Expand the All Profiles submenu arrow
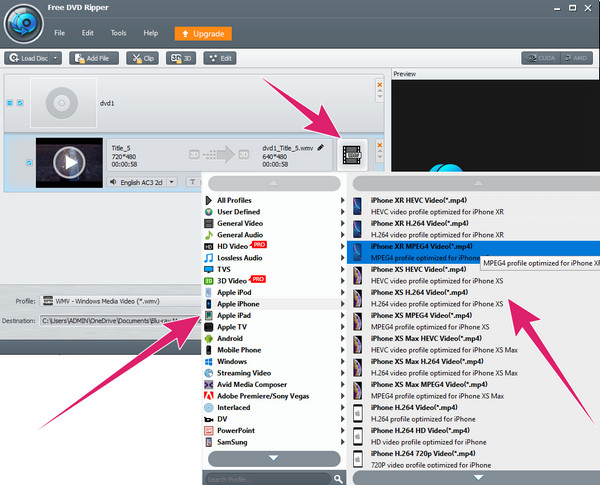This screenshot has height=485, width=600. coord(342,200)
